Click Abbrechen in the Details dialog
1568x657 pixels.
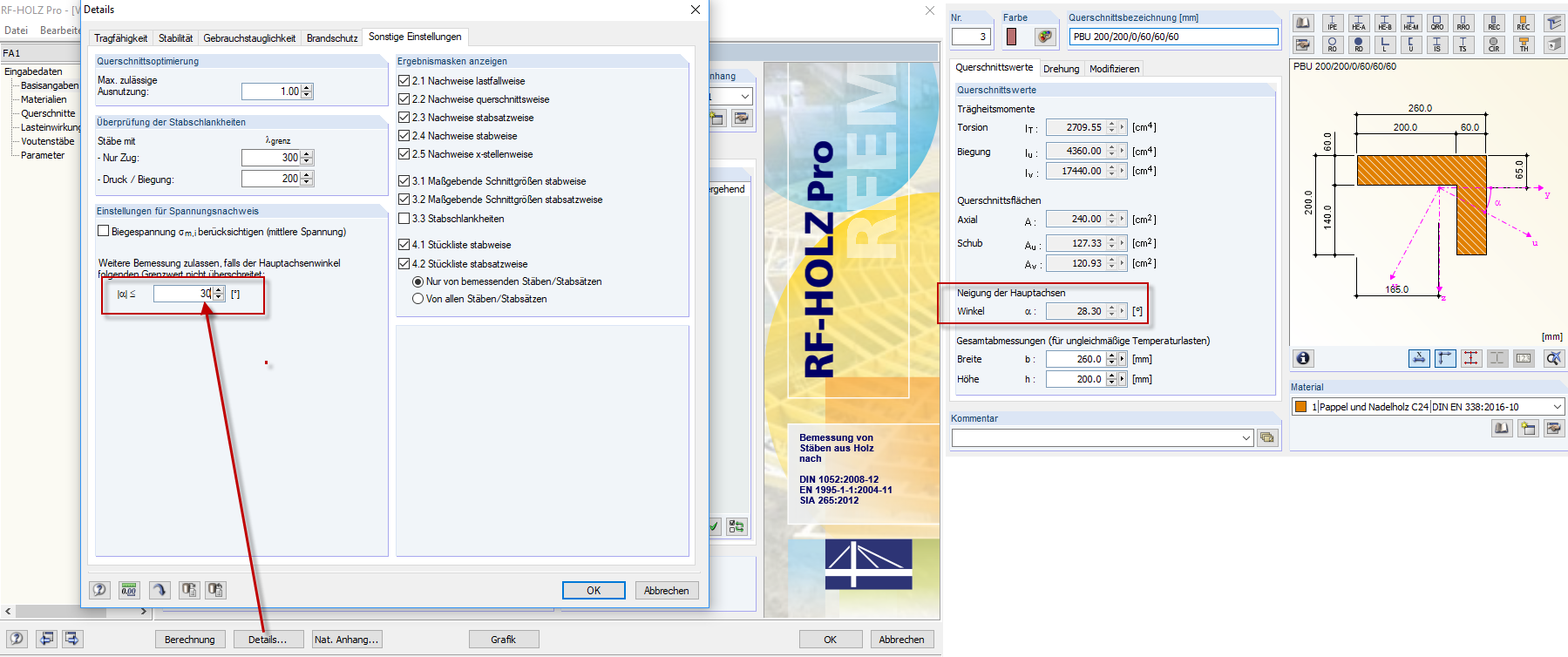(667, 590)
